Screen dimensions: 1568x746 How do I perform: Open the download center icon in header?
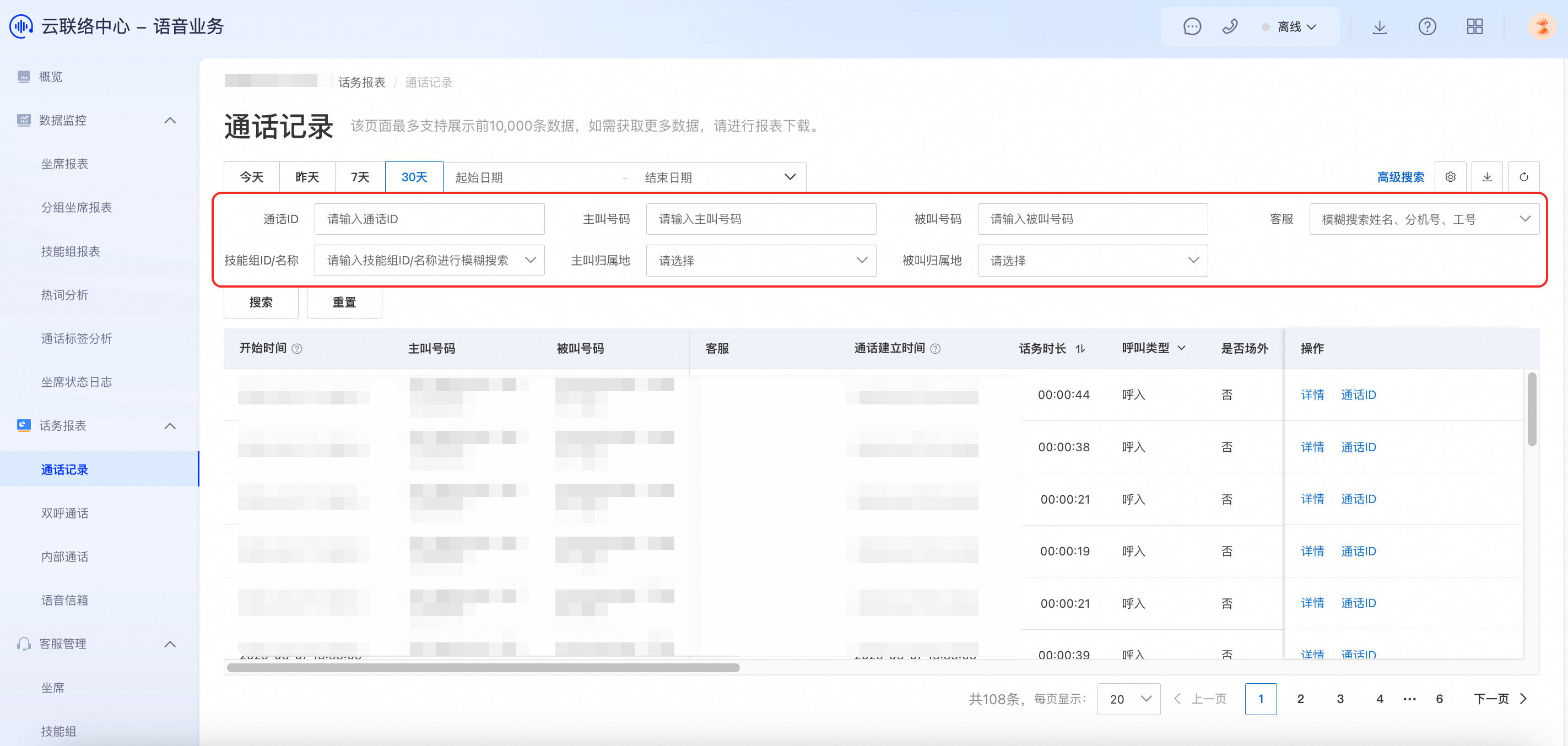tap(1380, 27)
